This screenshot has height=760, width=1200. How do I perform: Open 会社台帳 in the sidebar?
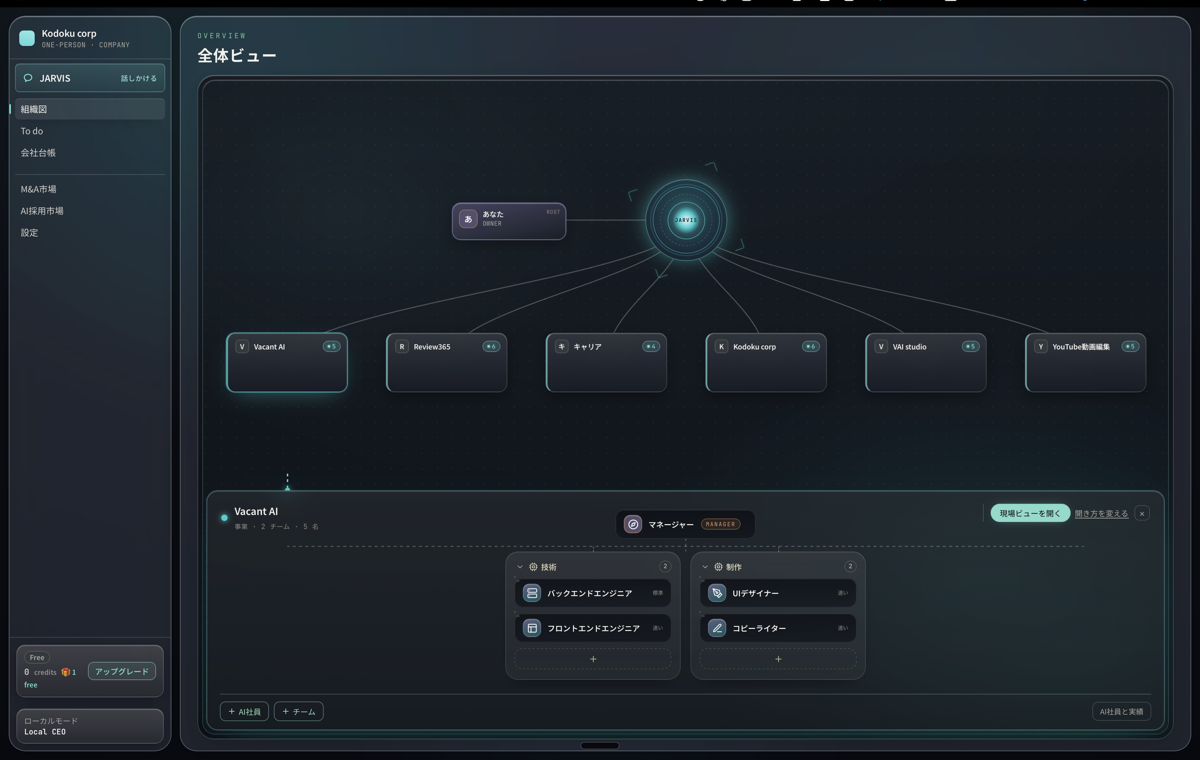90,153
